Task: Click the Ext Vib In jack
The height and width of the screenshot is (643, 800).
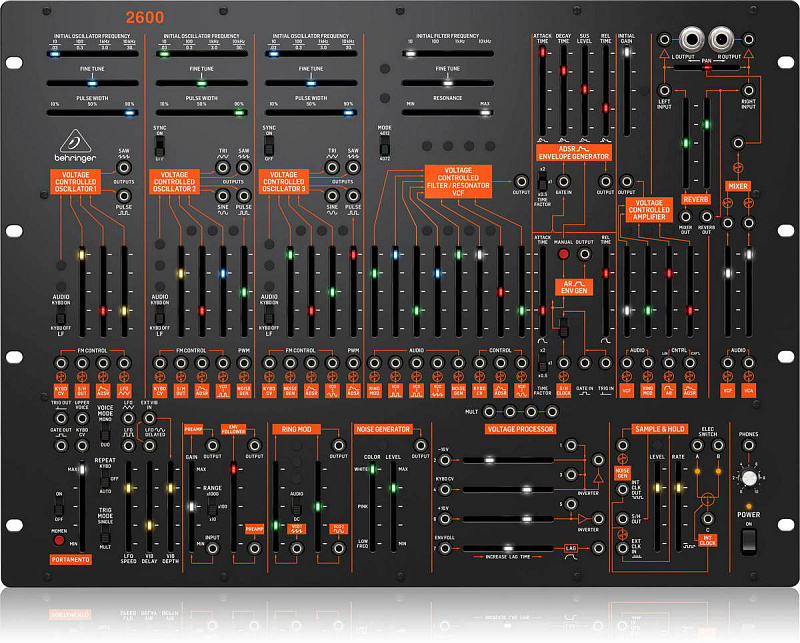Action: pyautogui.click(x=150, y=418)
